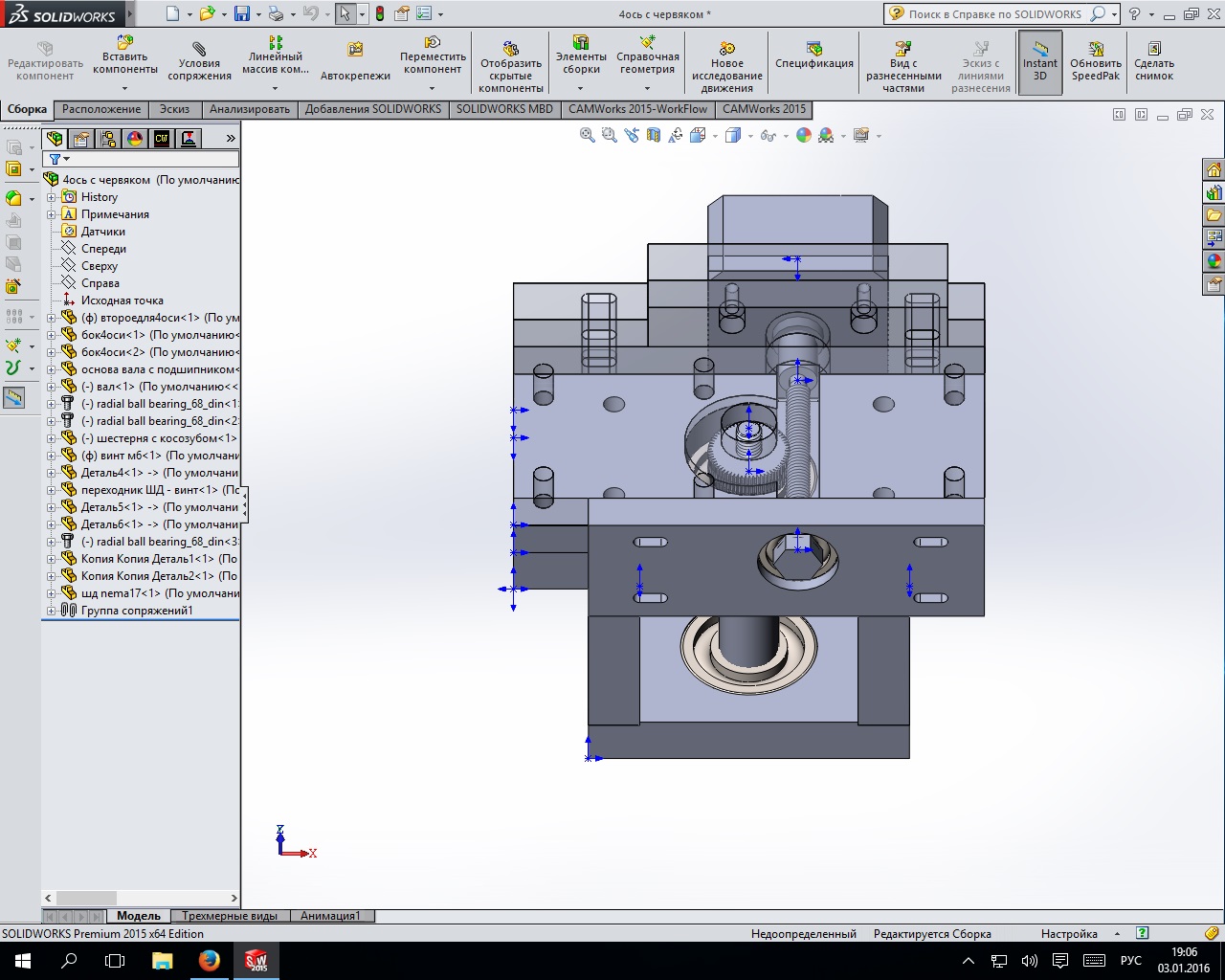
Task: Click the Edit Appearance color sphere icon
Action: coord(804,136)
